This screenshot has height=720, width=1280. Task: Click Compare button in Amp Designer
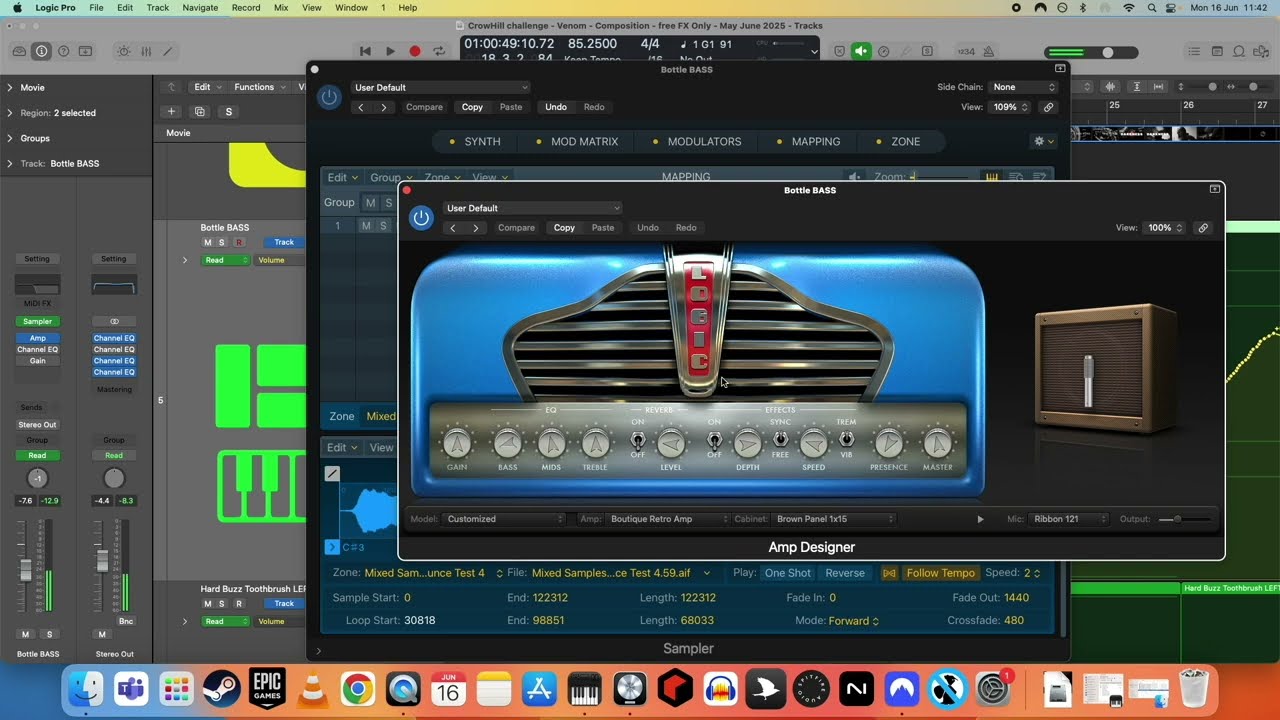(516, 228)
